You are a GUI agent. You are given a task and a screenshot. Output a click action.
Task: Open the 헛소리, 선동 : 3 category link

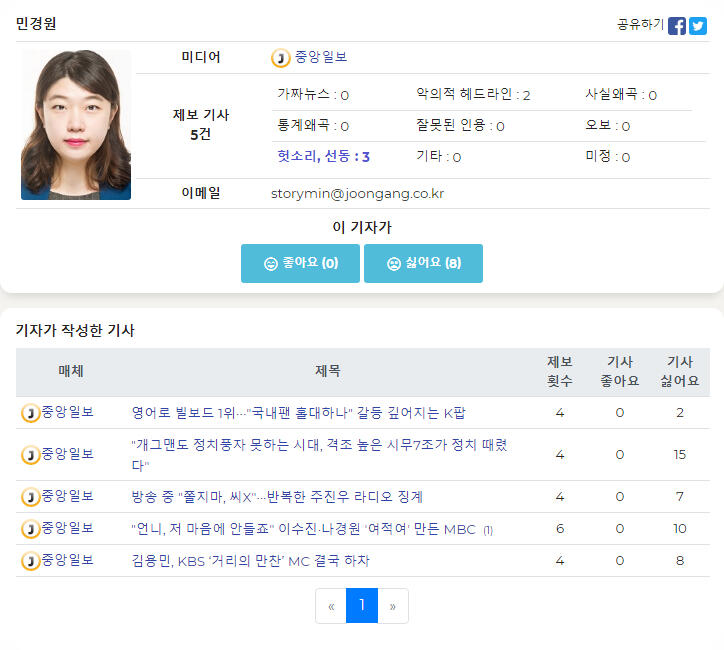pyautogui.click(x=323, y=156)
